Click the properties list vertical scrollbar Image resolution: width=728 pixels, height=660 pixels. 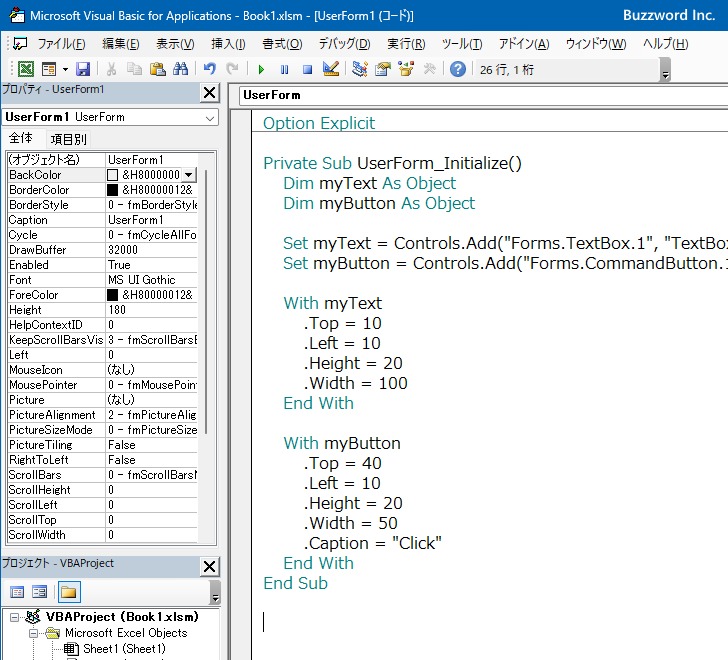click(206, 302)
